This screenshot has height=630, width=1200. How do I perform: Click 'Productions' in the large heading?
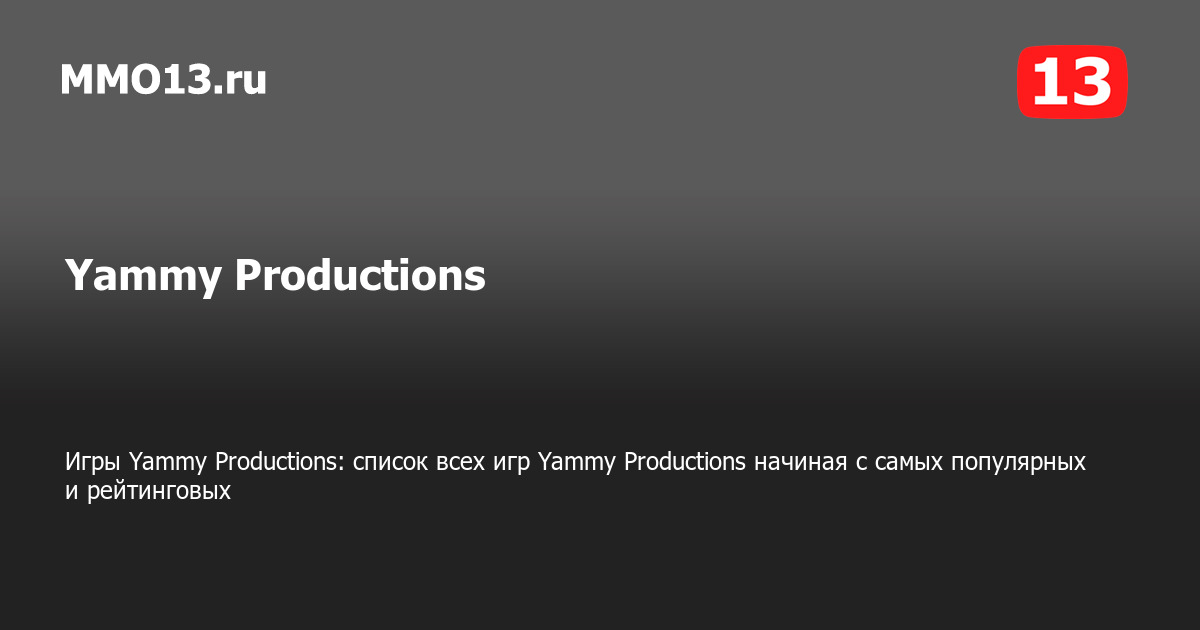360,275
